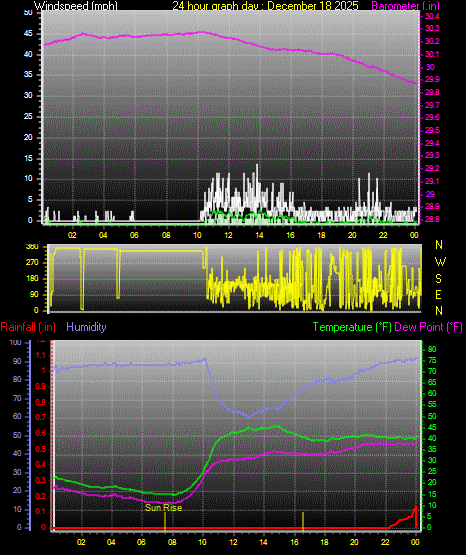Click the sunset marker line near hour 16

point(303,521)
